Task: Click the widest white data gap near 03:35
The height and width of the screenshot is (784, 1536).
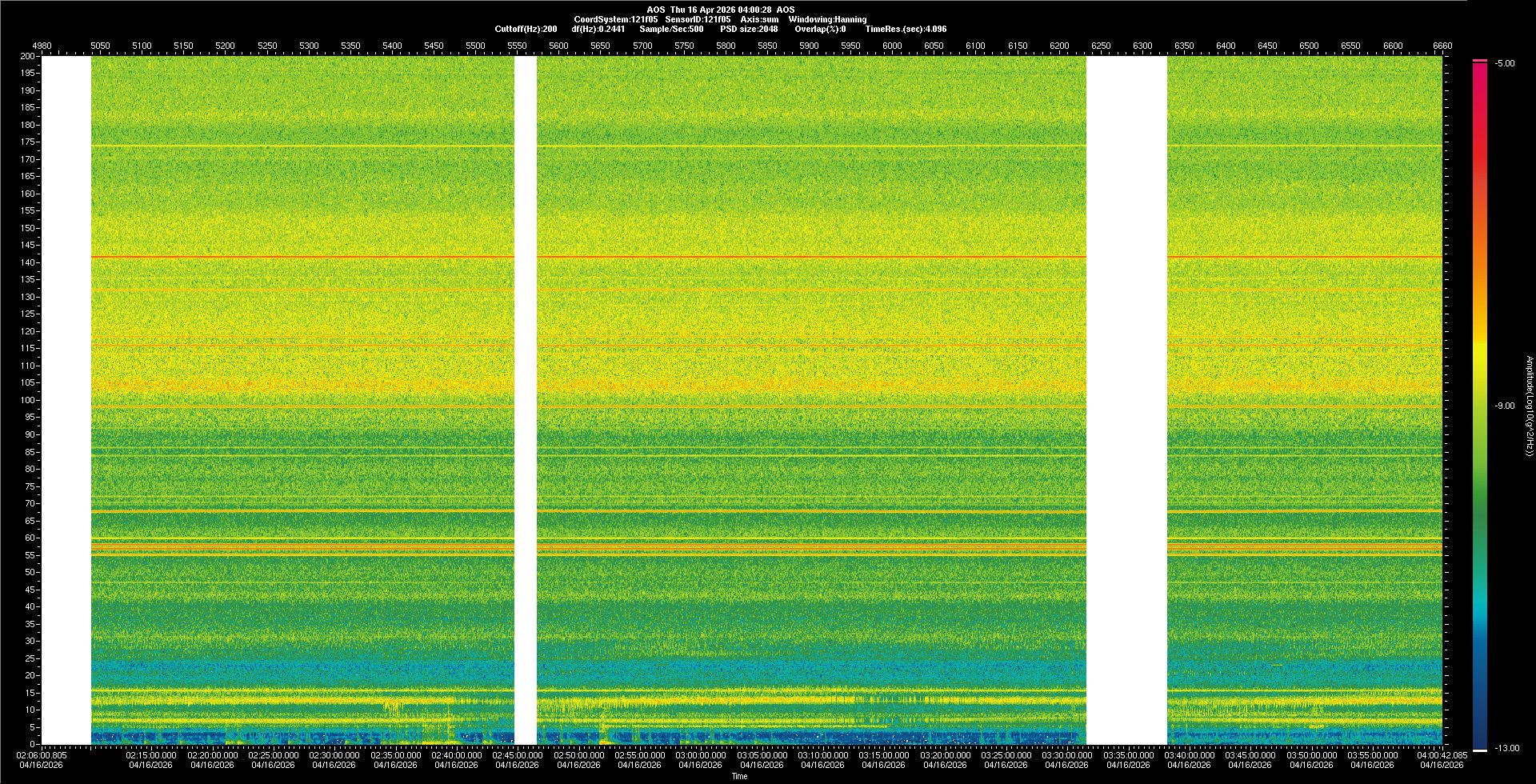Action: point(1126,400)
